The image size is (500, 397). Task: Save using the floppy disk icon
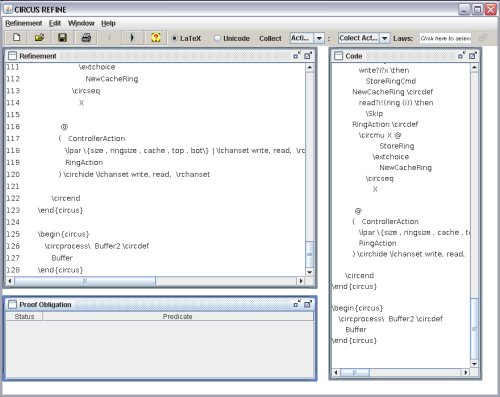pyautogui.click(x=62, y=38)
